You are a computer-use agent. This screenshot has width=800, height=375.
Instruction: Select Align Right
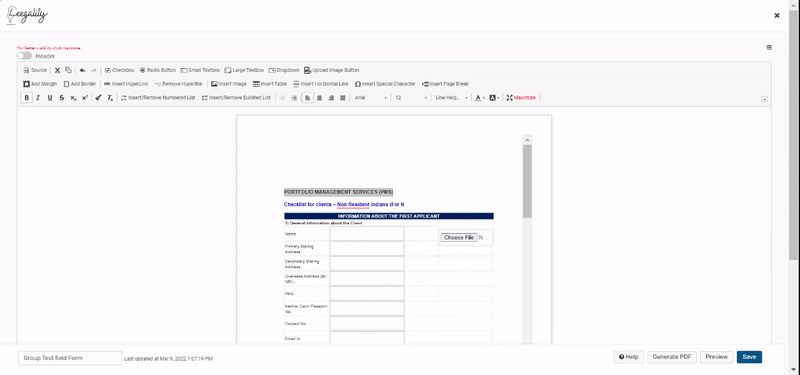[331, 97]
